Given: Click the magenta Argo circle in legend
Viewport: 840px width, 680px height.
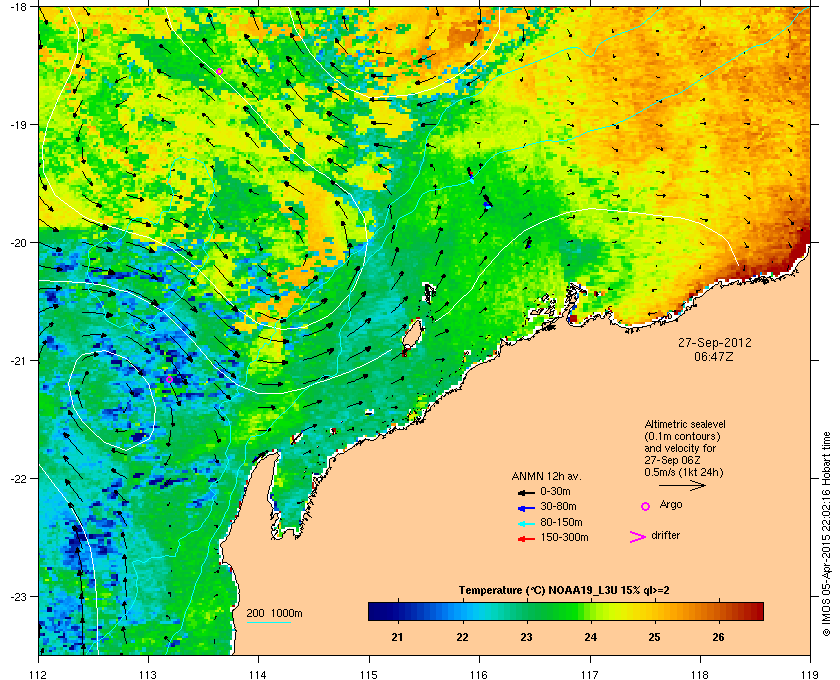Looking at the screenshot, I should tap(646, 506).
